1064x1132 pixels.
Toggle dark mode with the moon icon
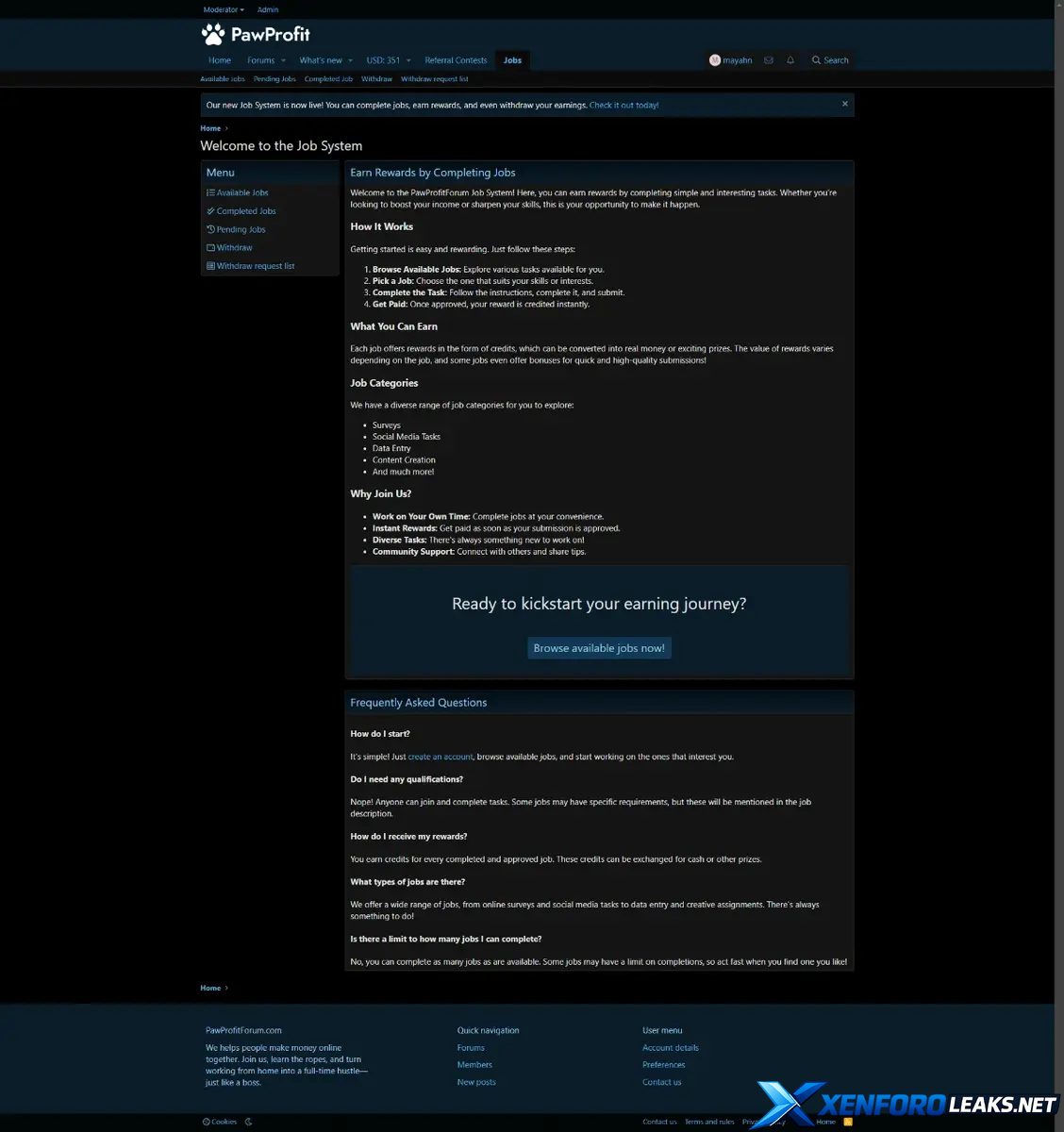click(x=249, y=1122)
